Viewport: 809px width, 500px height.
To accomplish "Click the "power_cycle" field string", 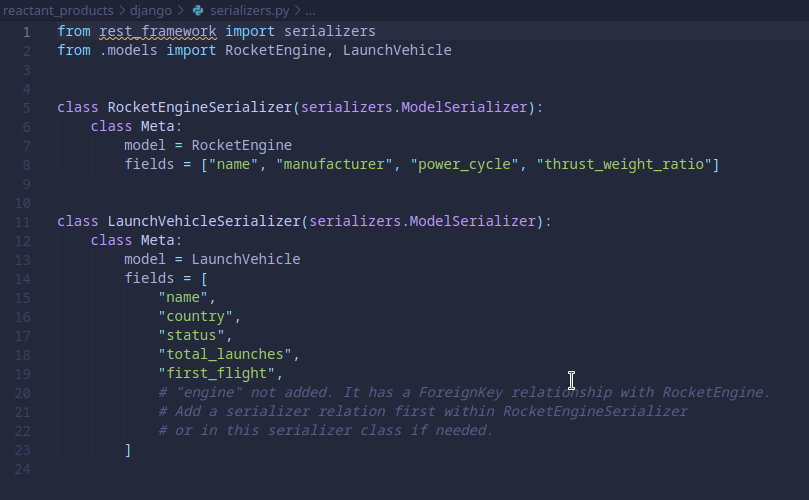I will click(464, 164).
